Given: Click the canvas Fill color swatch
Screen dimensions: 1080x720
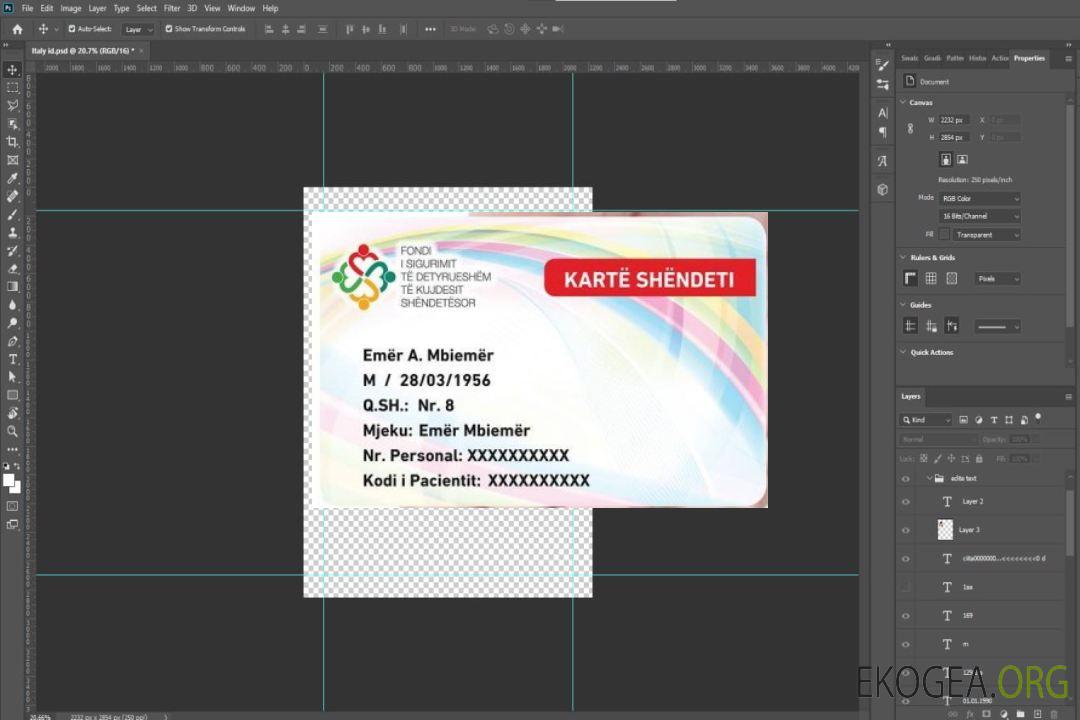Looking at the screenshot, I should pyautogui.click(x=944, y=235).
